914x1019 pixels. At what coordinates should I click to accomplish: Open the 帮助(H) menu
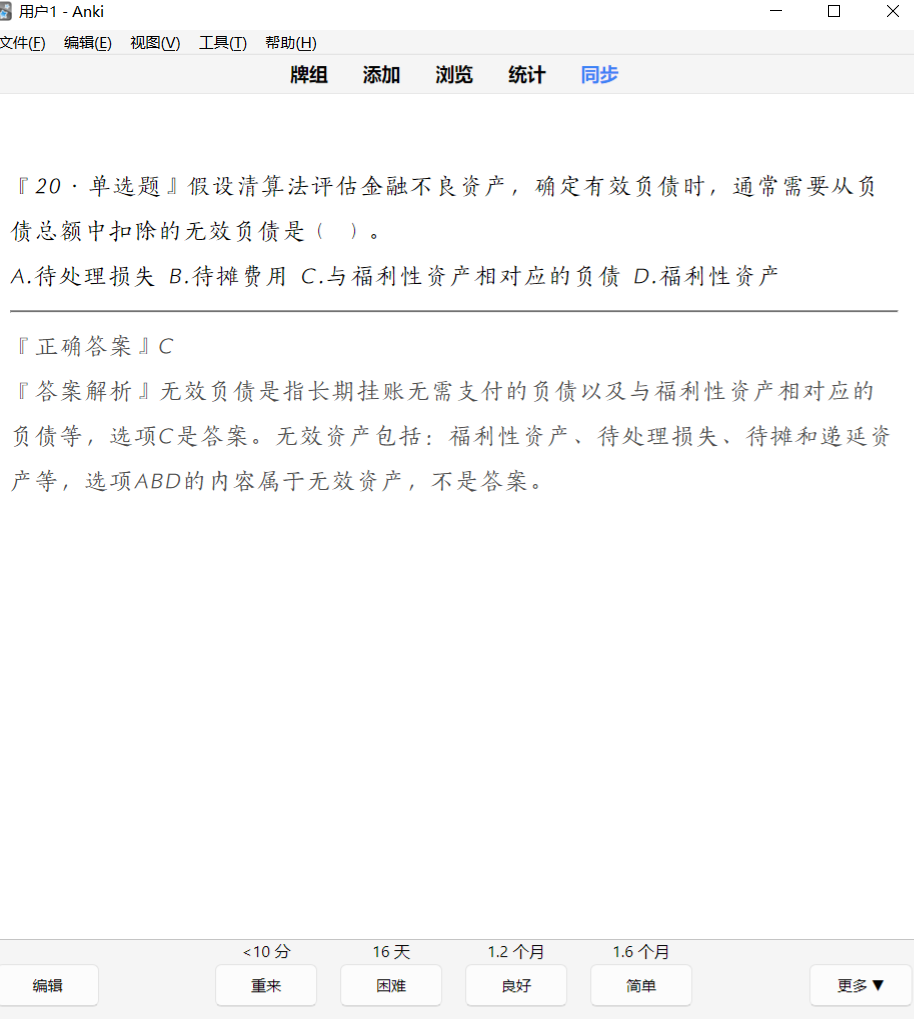(x=291, y=43)
